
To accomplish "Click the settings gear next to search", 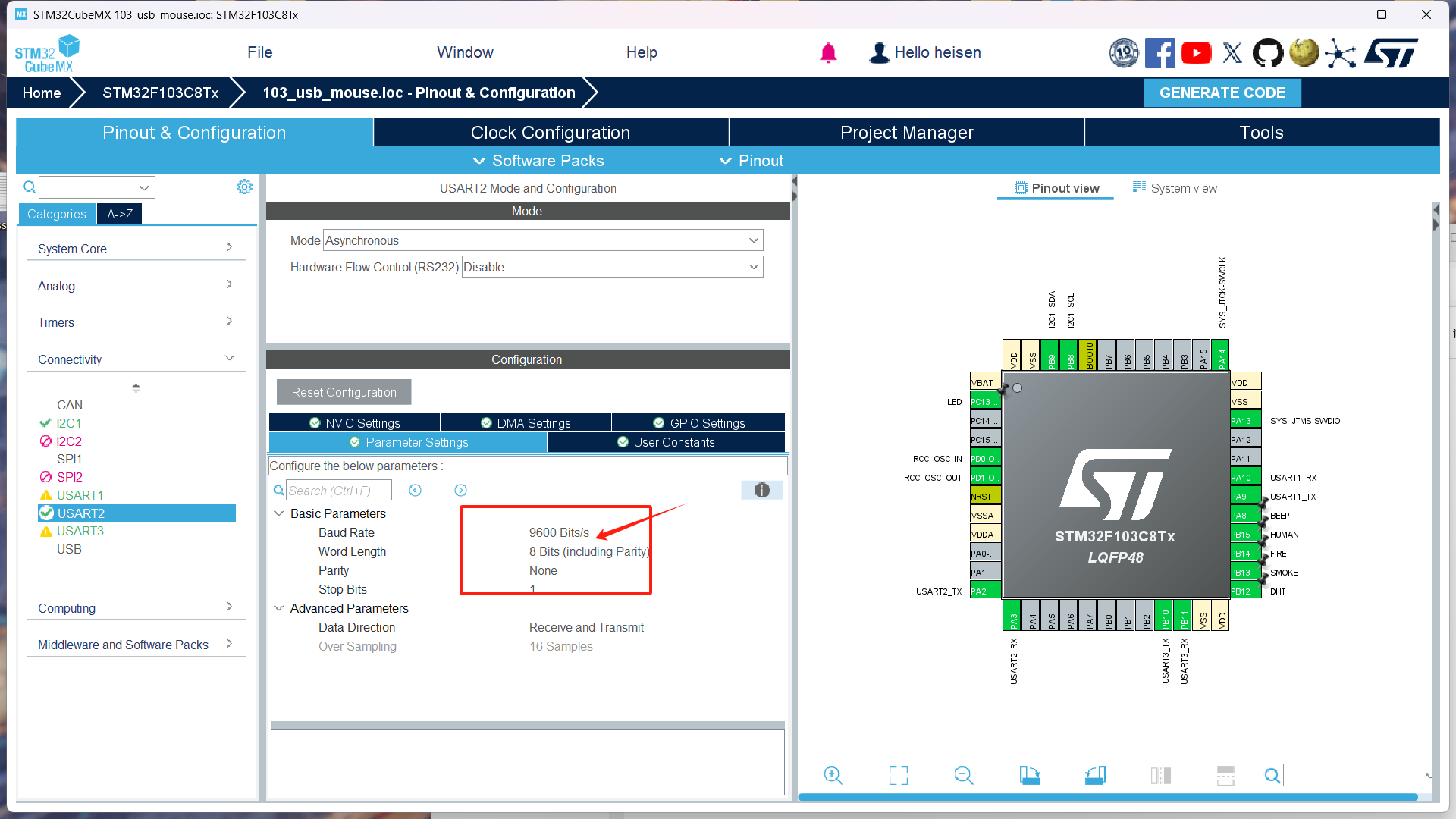I will pos(243,187).
